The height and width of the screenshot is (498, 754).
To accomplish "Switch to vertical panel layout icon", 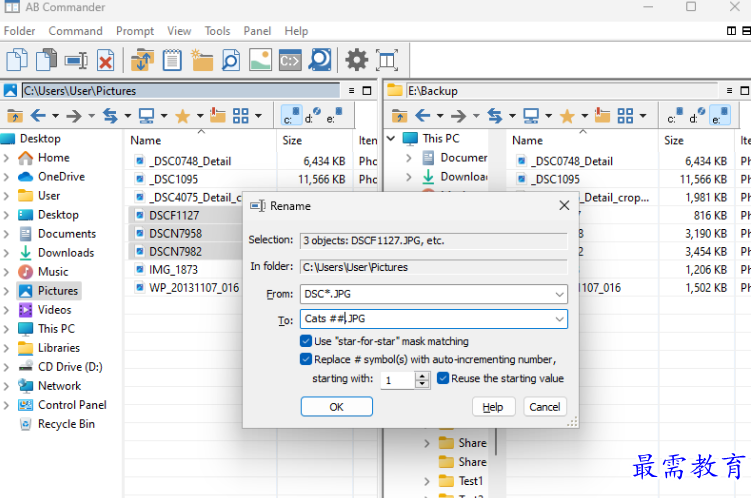I will click(x=731, y=31).
